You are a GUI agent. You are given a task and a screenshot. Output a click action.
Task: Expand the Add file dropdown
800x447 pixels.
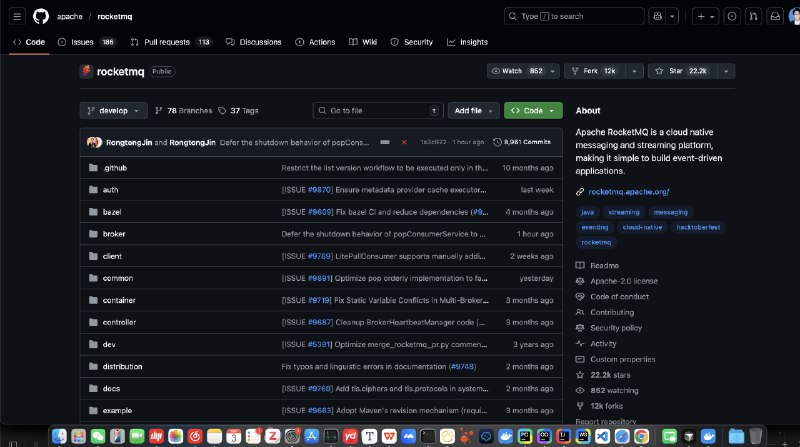471,111
